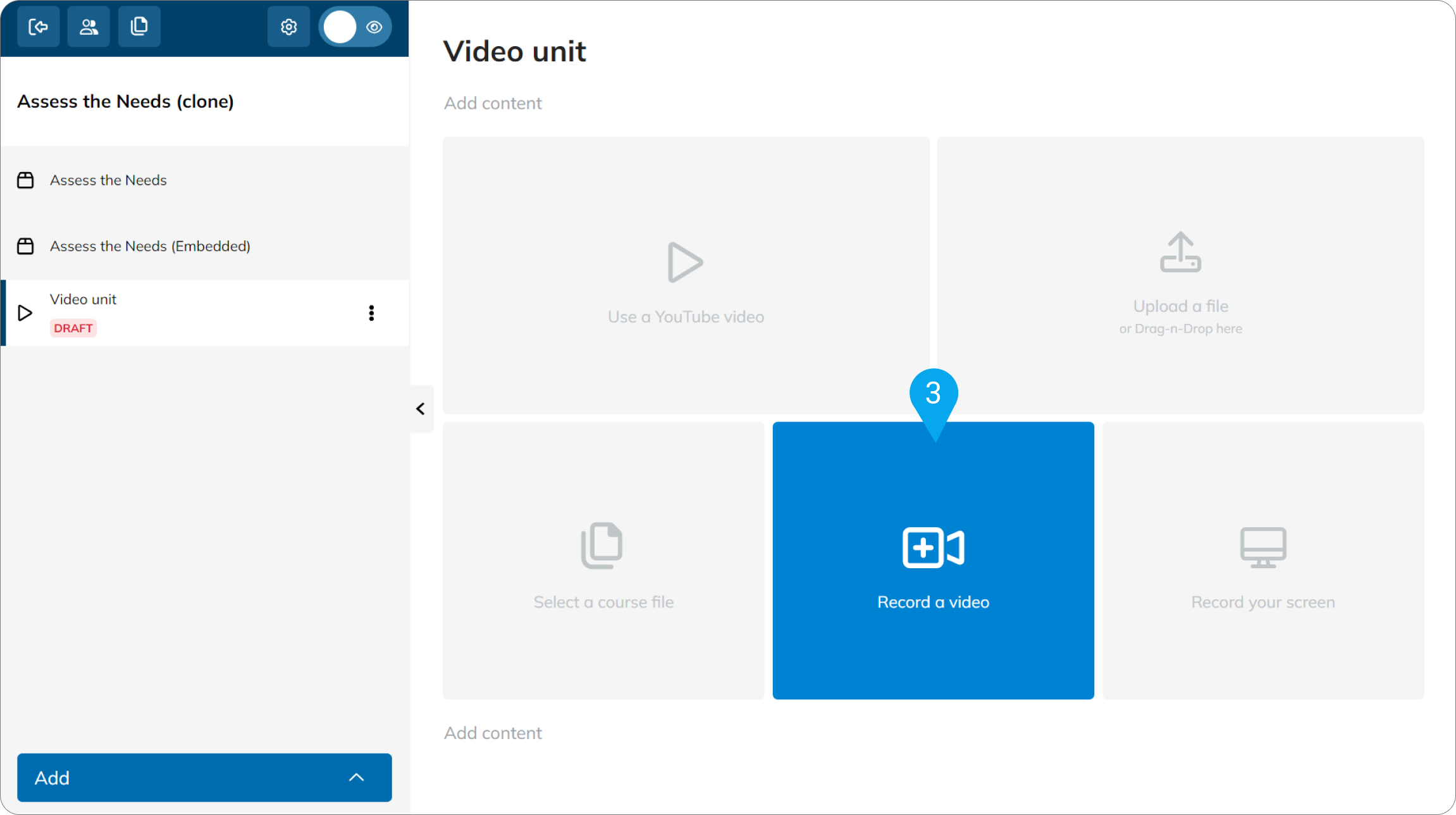
Task: Click the exit course icon in top bar
Action: coord(39,27)
